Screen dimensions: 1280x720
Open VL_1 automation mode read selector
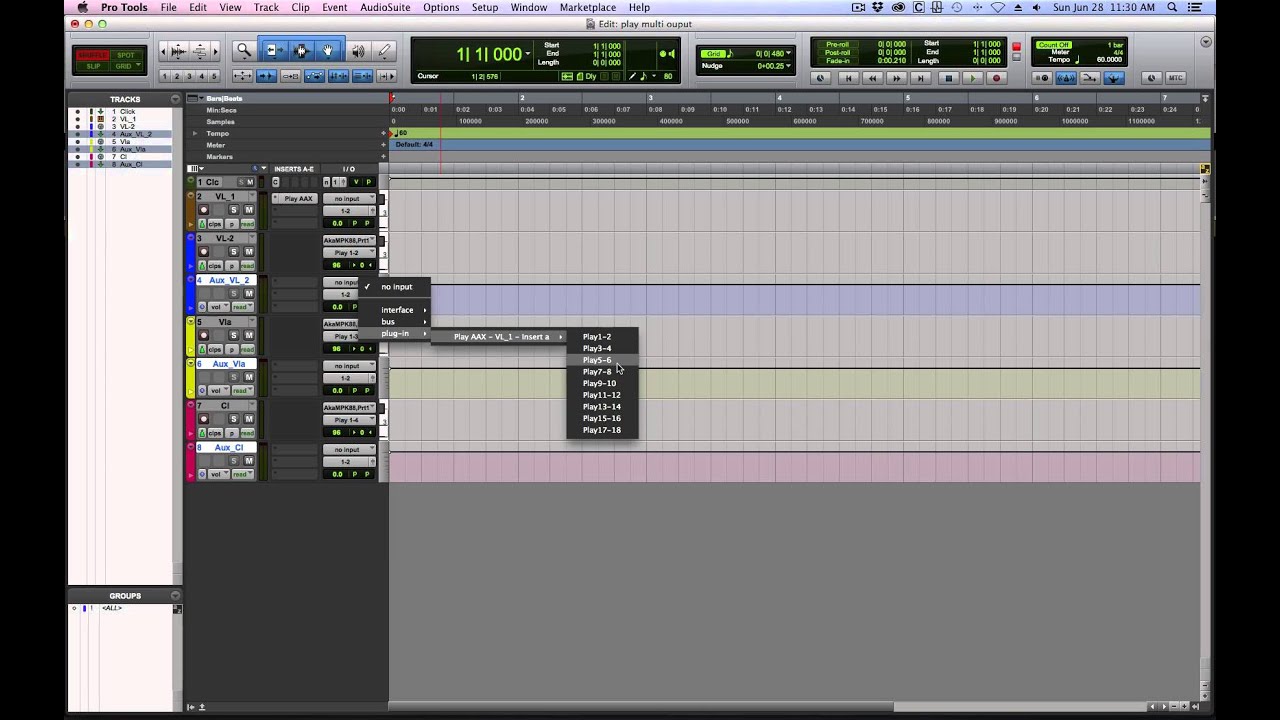point(247,224)
